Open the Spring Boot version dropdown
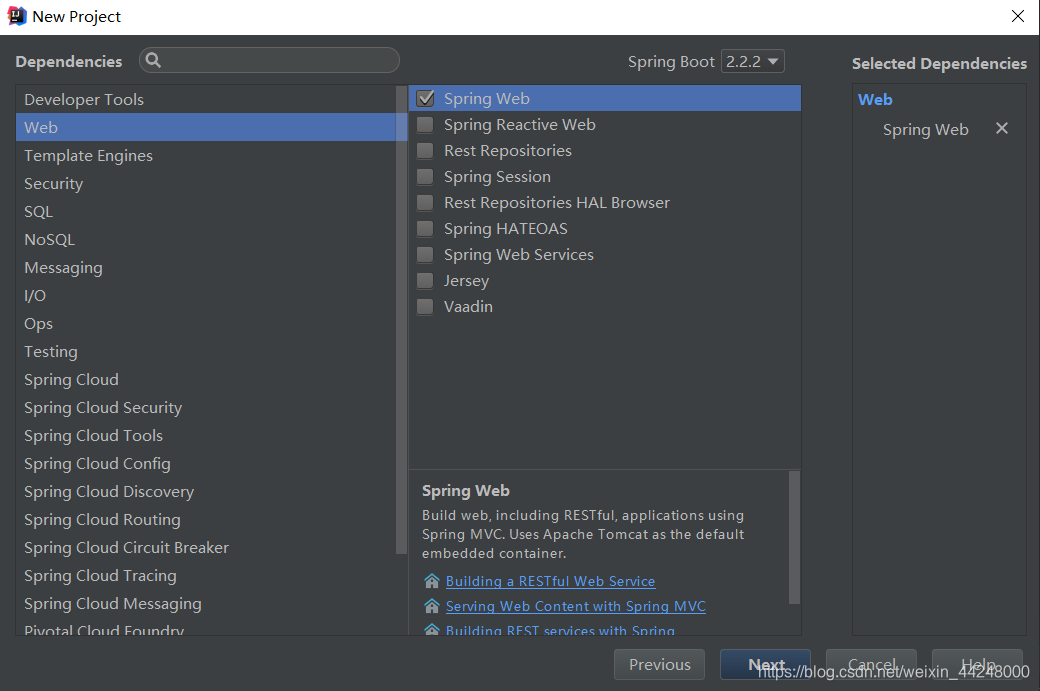Screen dimensions: 1040x691 [x=753, y=61]
